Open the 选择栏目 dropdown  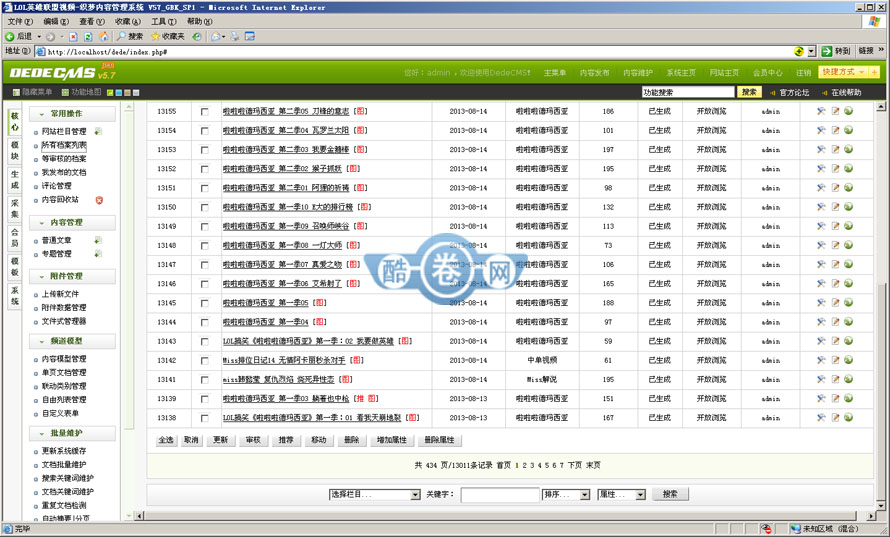375,494
